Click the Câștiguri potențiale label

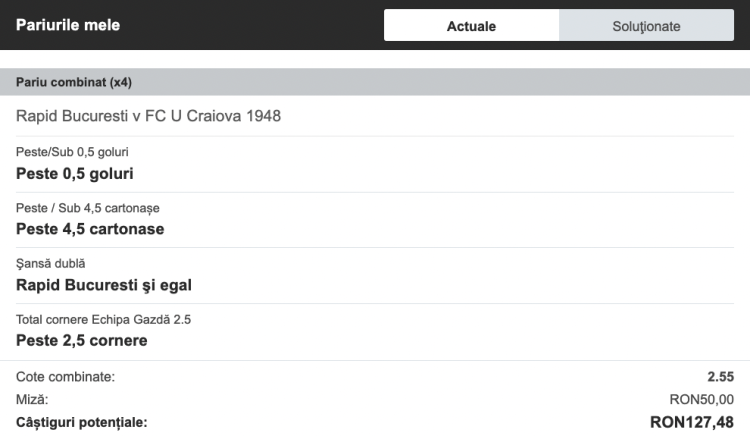(81, 422)
